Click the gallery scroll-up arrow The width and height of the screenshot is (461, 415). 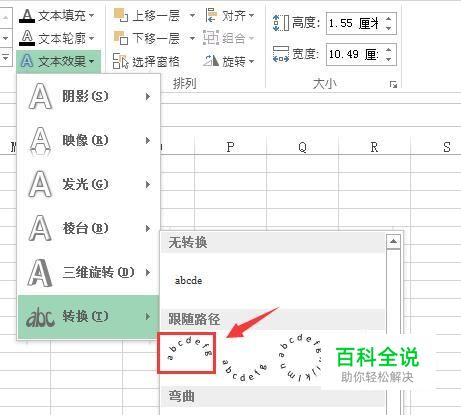[393, 241]
